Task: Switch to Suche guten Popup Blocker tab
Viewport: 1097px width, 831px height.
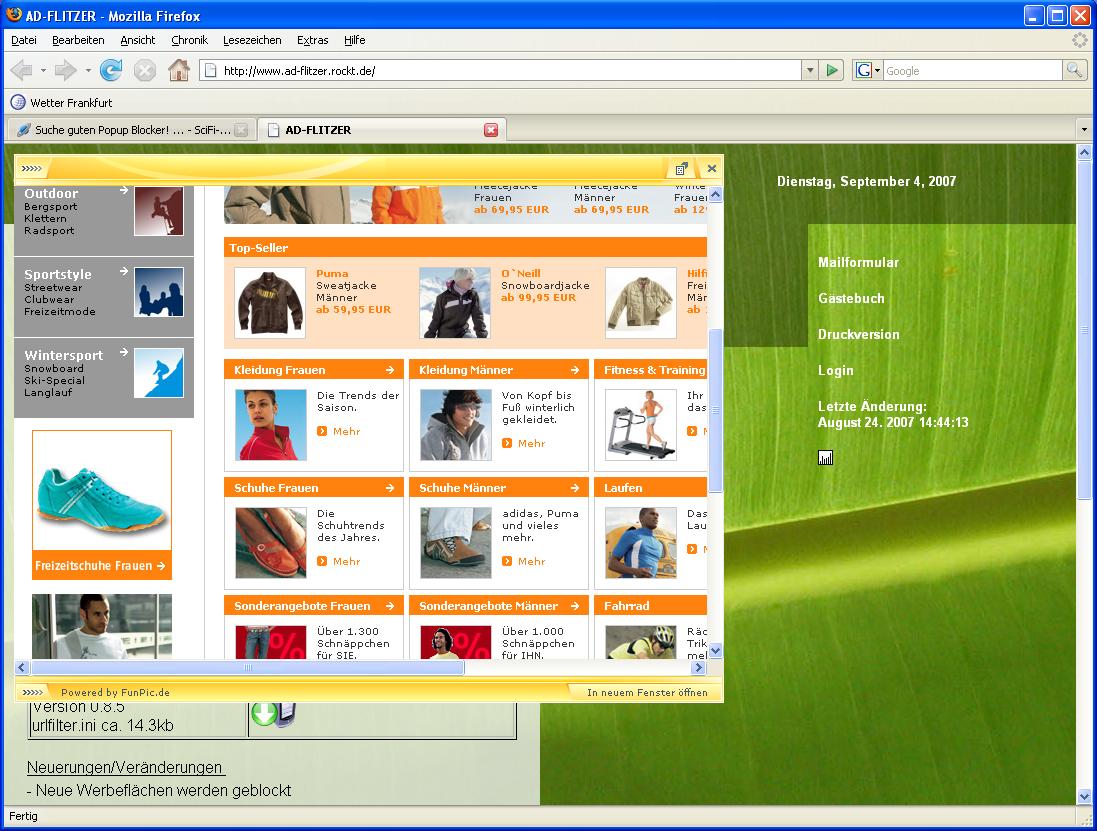Action: point(124,130)
